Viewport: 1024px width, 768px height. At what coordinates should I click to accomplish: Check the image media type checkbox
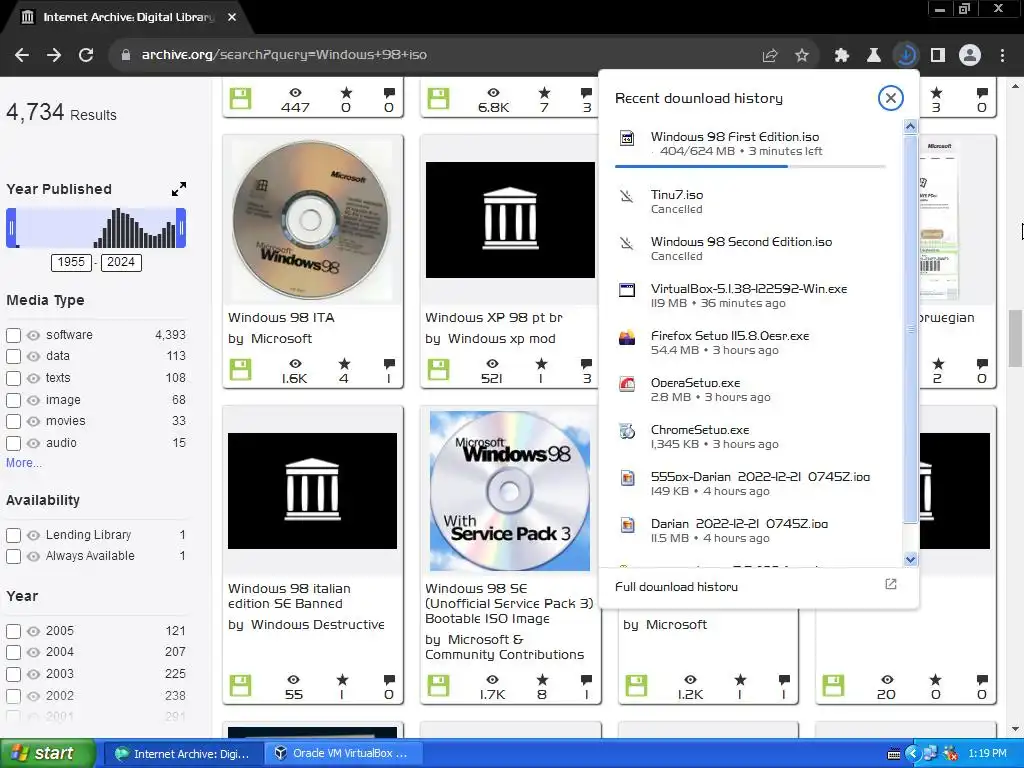coord(14,400)
